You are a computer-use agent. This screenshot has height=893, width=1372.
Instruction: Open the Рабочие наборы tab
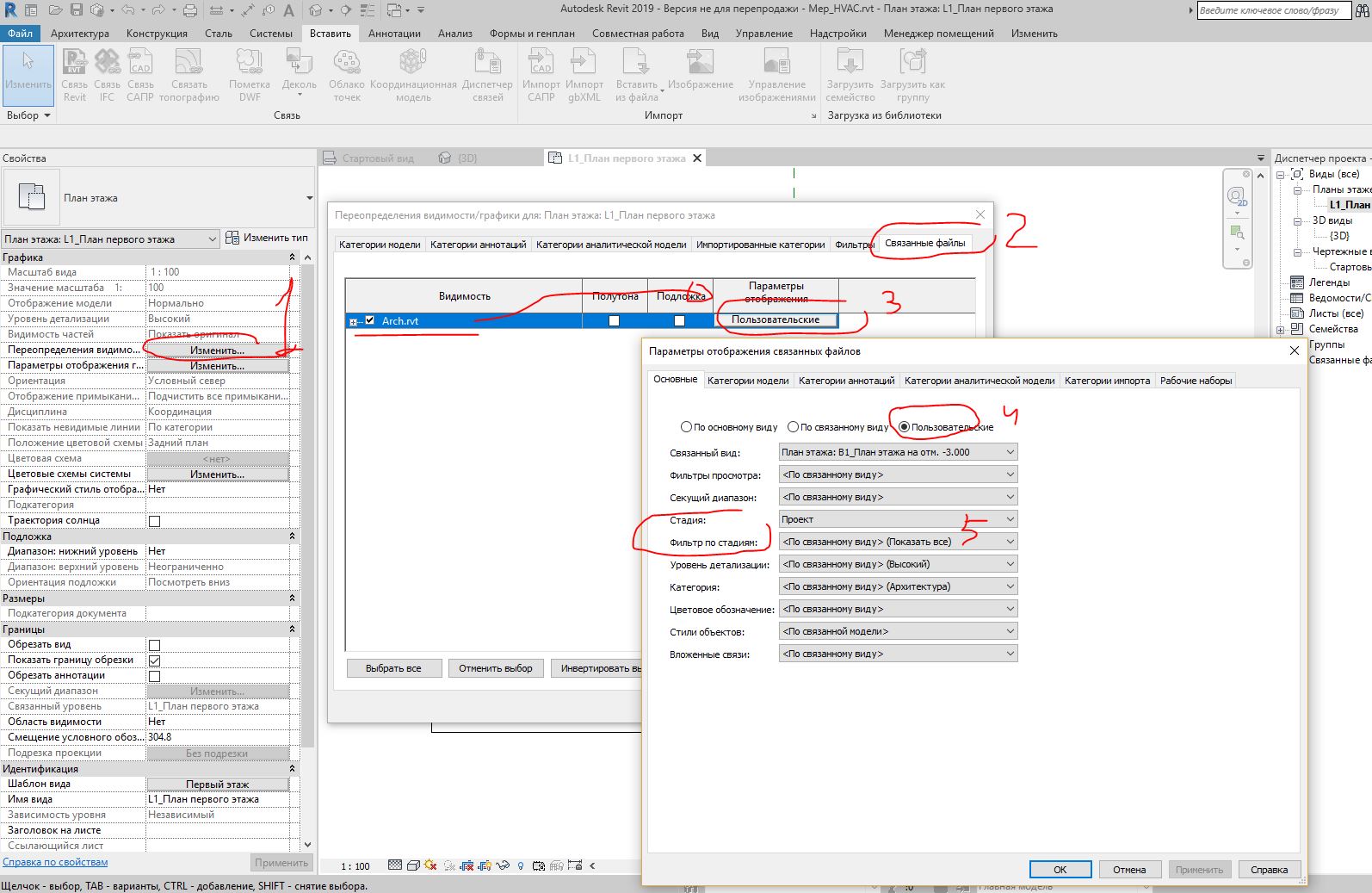(x=1196, y=381)
